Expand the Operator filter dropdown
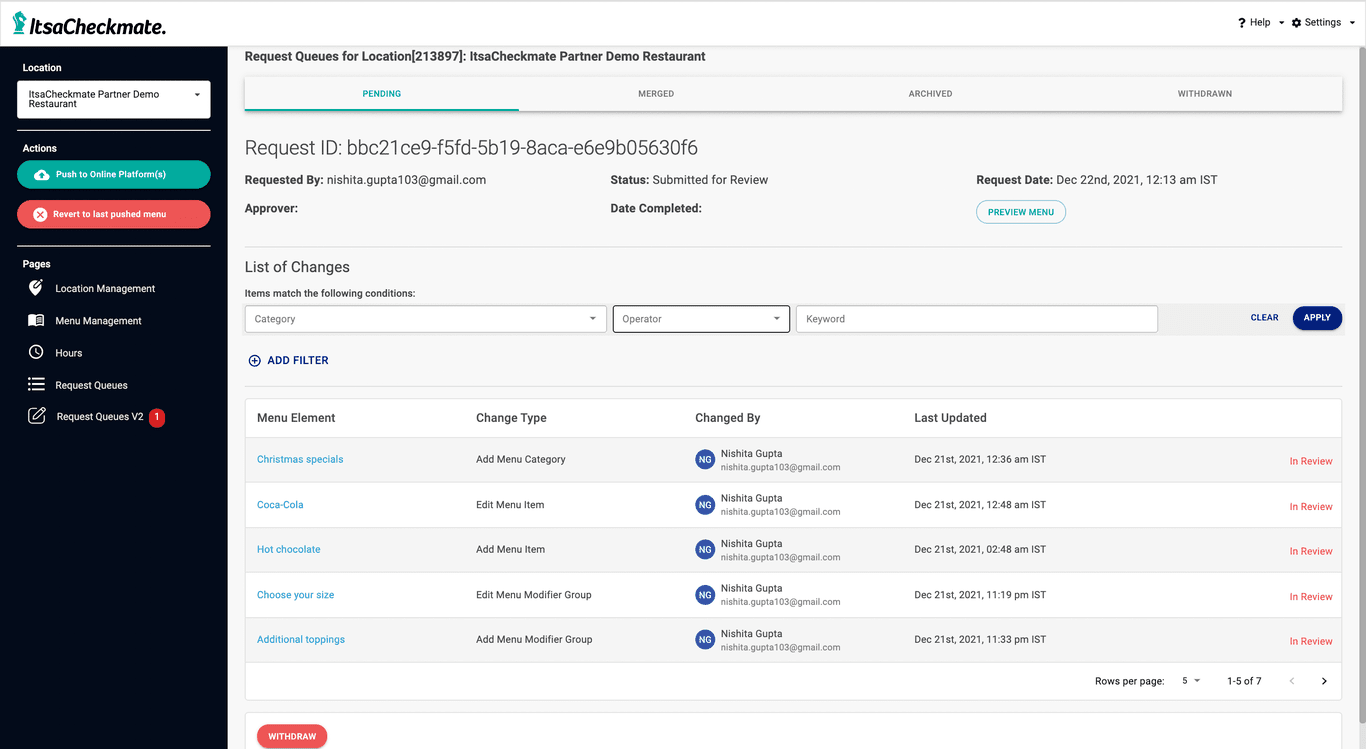Screen dimensions: 1366x749 [x=701, y=319]
